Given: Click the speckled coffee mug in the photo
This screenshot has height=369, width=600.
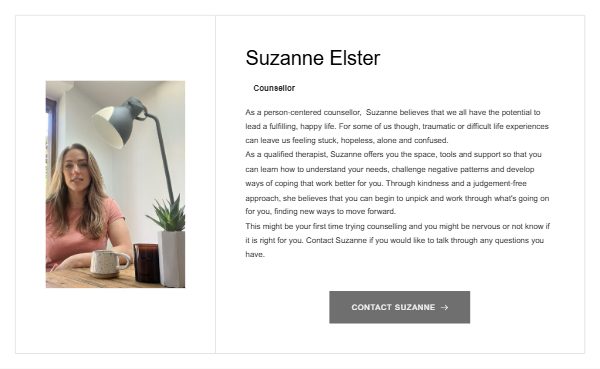Looking at the screenshot, I should 108,263.
